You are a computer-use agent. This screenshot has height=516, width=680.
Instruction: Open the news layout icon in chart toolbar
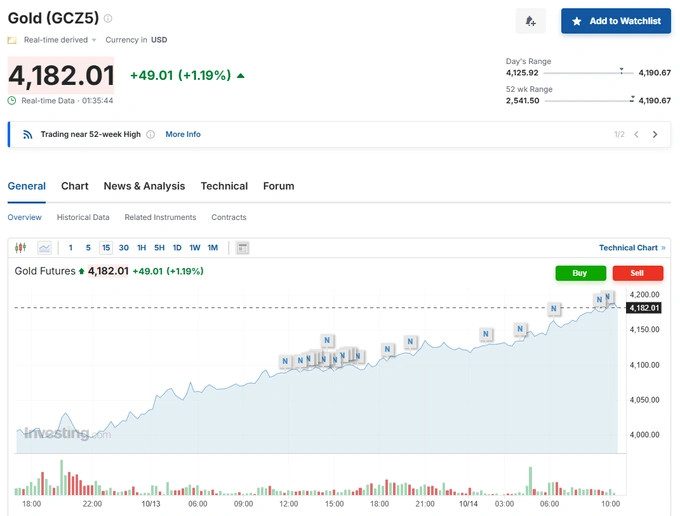click(242, 248)
